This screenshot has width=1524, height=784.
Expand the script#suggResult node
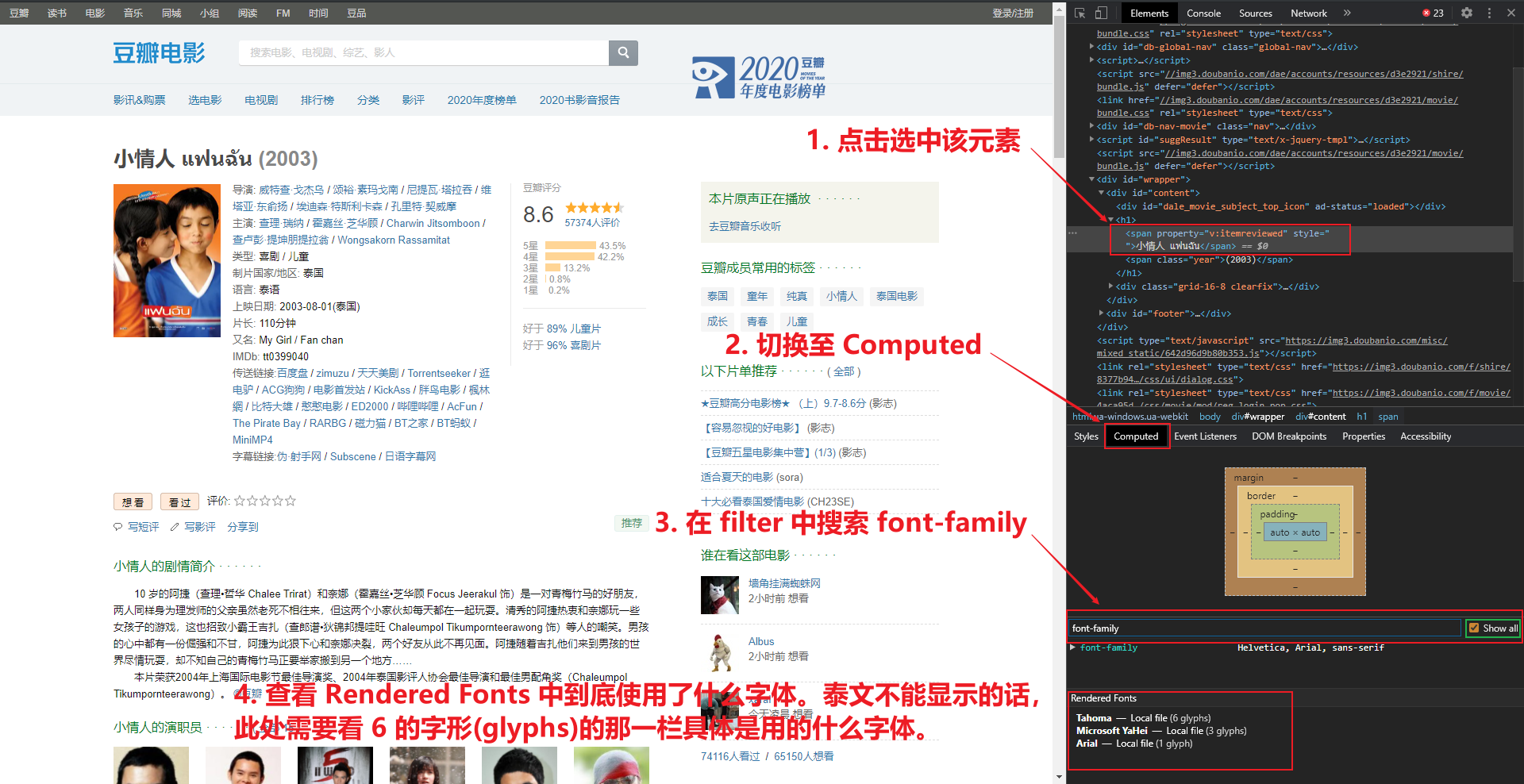pos(1092,140)
